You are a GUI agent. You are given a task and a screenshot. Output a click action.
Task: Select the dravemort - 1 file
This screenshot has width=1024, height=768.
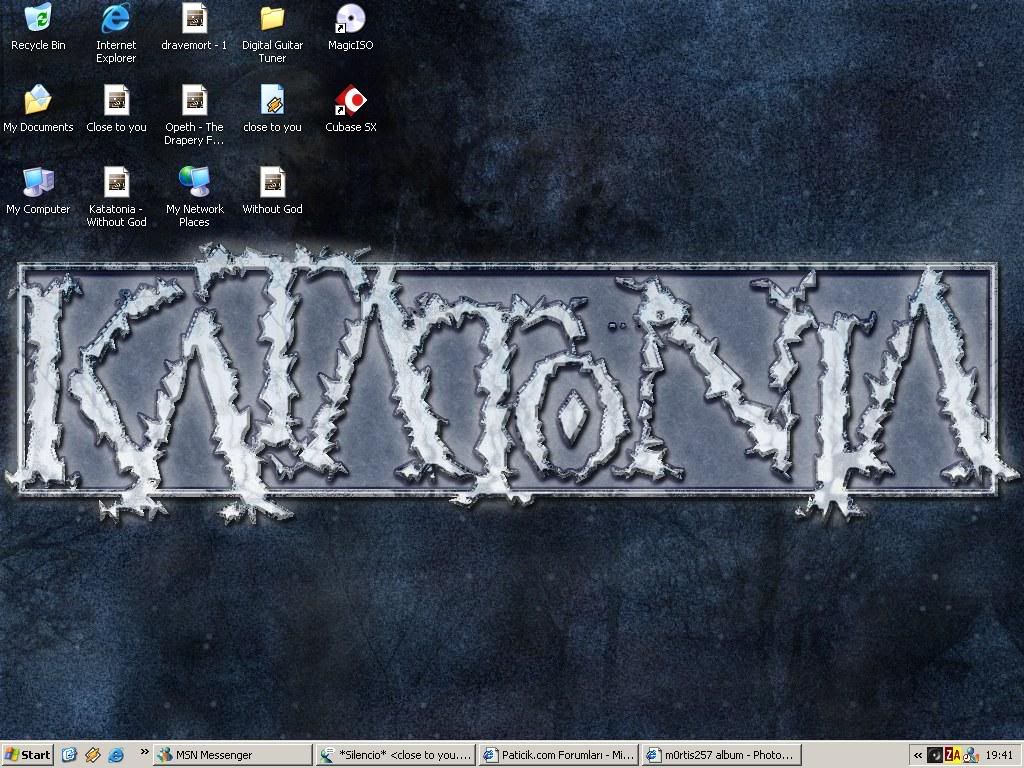(x=194, y=19)
